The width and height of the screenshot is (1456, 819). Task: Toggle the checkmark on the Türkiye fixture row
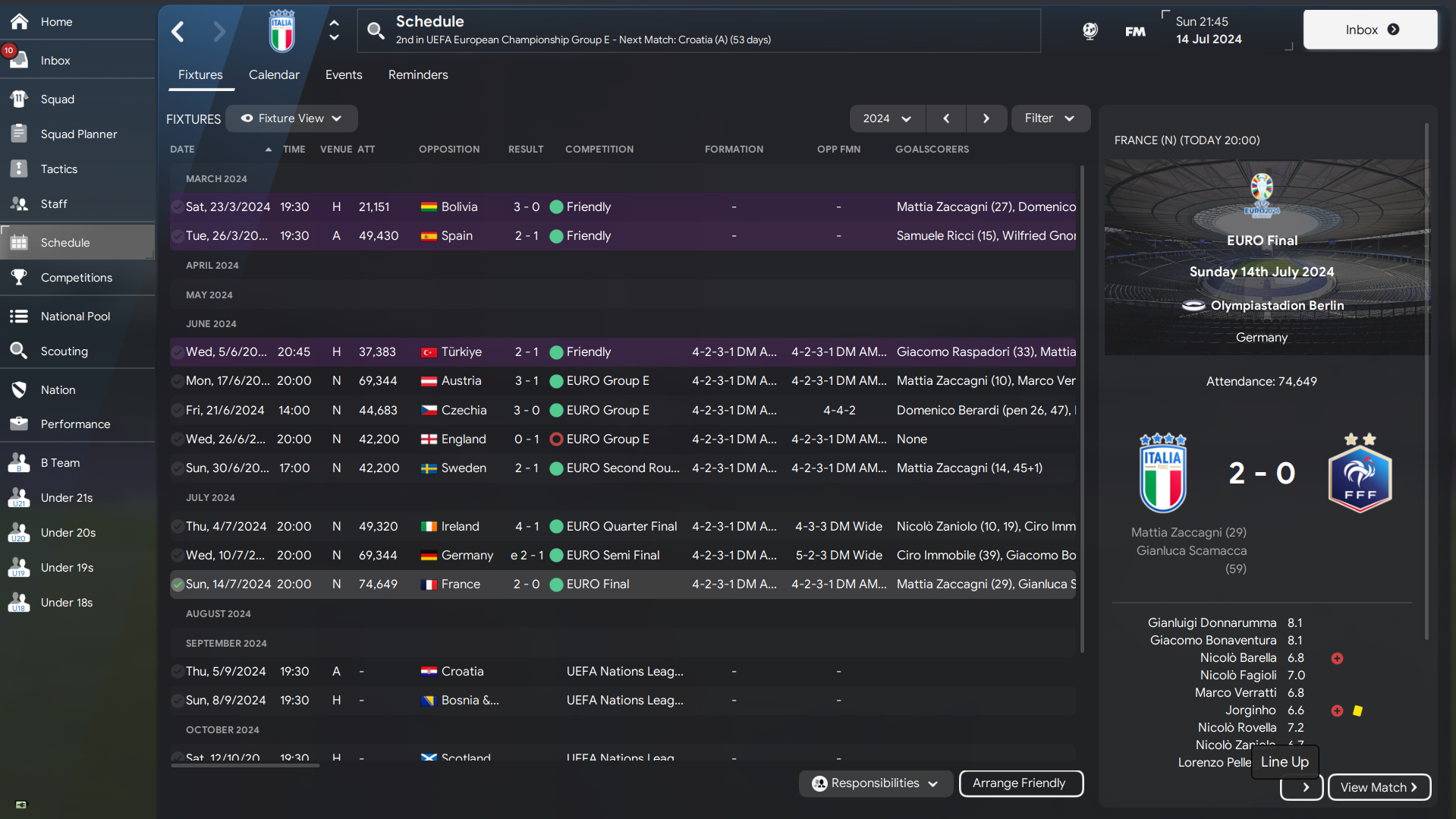point(178,351)
